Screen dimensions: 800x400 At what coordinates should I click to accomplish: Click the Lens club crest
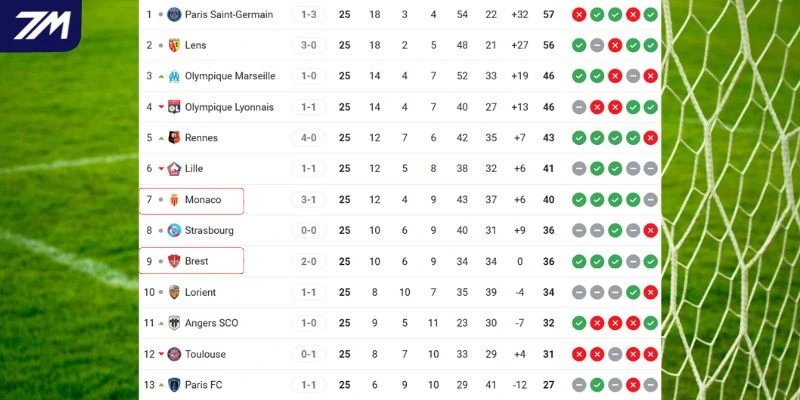[174, 45]
